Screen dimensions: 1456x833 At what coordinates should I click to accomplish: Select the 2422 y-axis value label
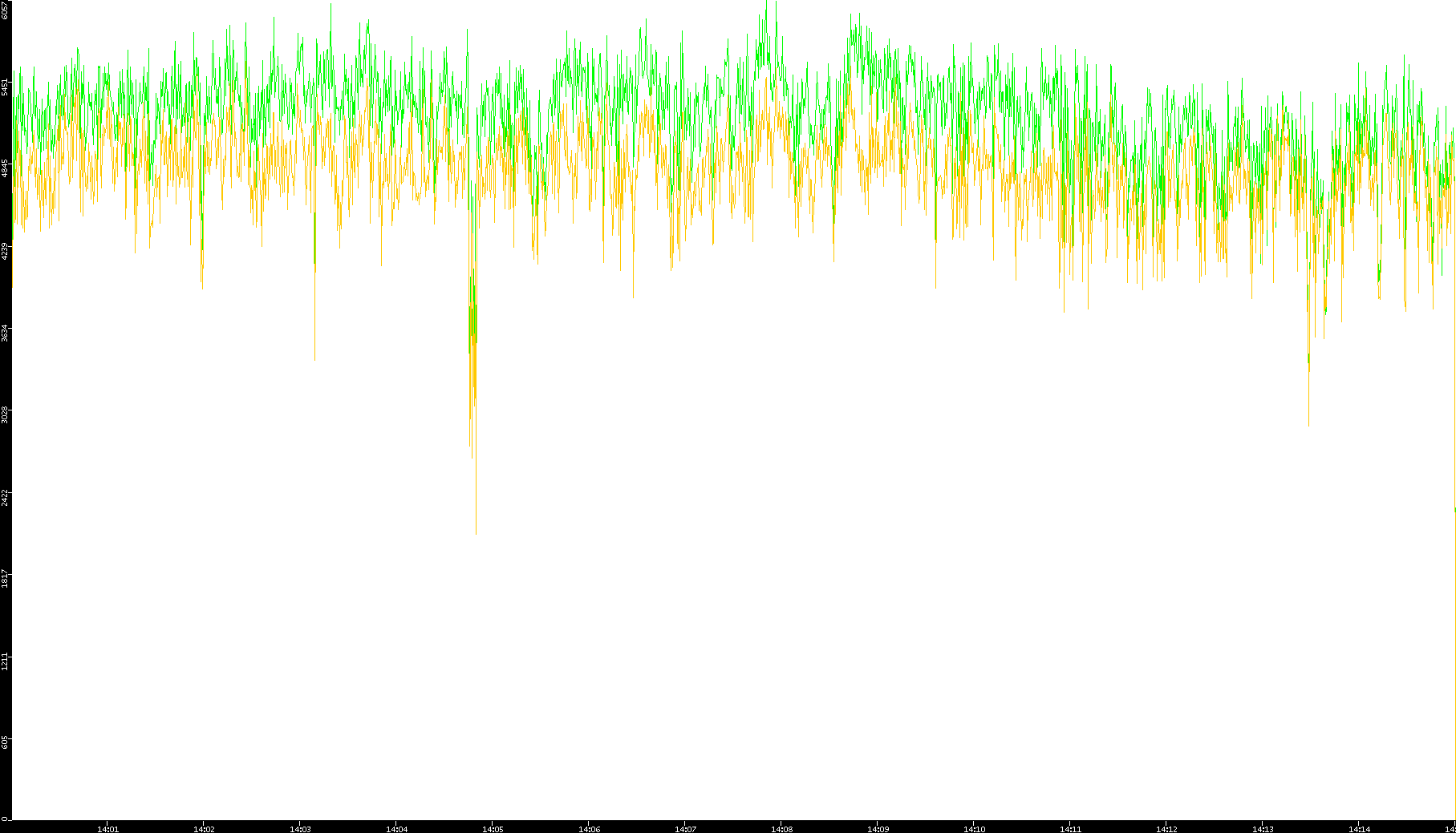[6, 496]
